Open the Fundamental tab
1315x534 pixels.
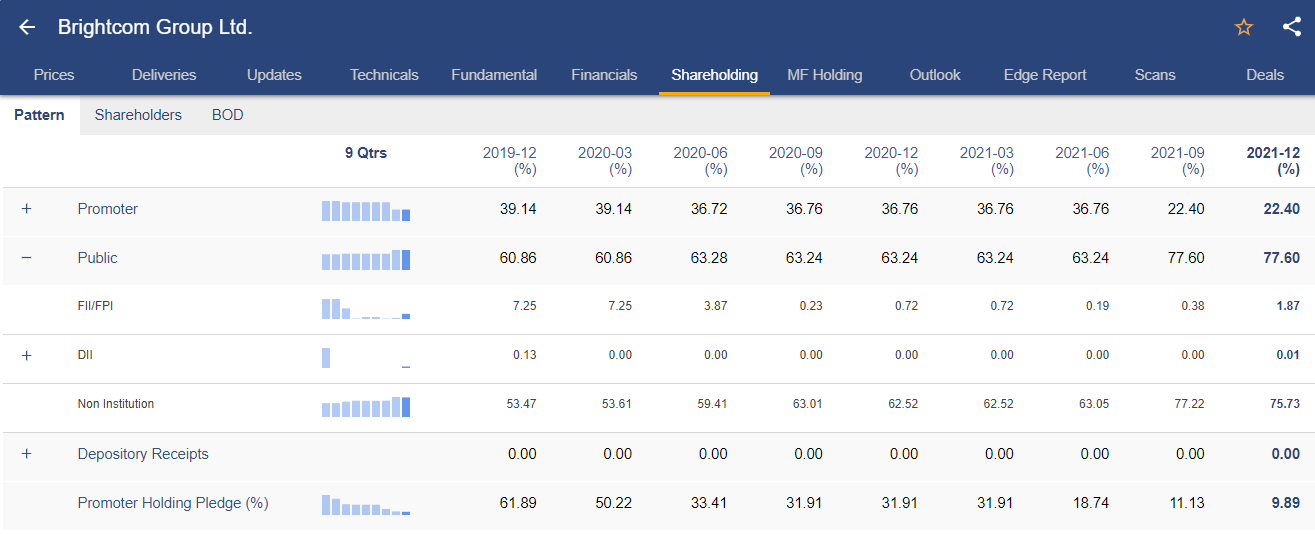[x=494, y=75]
